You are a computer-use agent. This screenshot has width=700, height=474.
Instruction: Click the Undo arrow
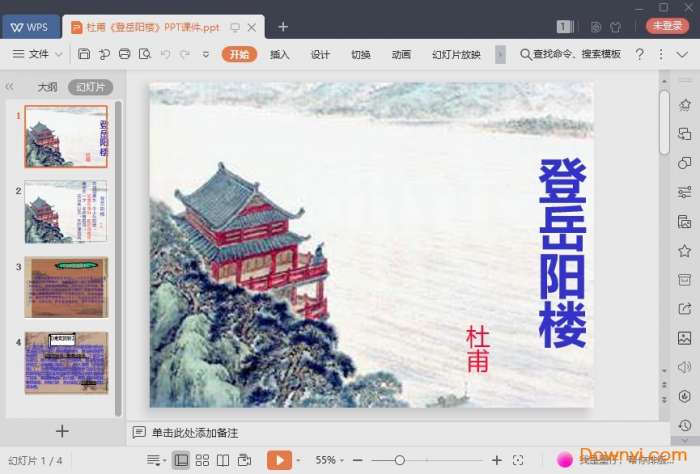(165, 54)
